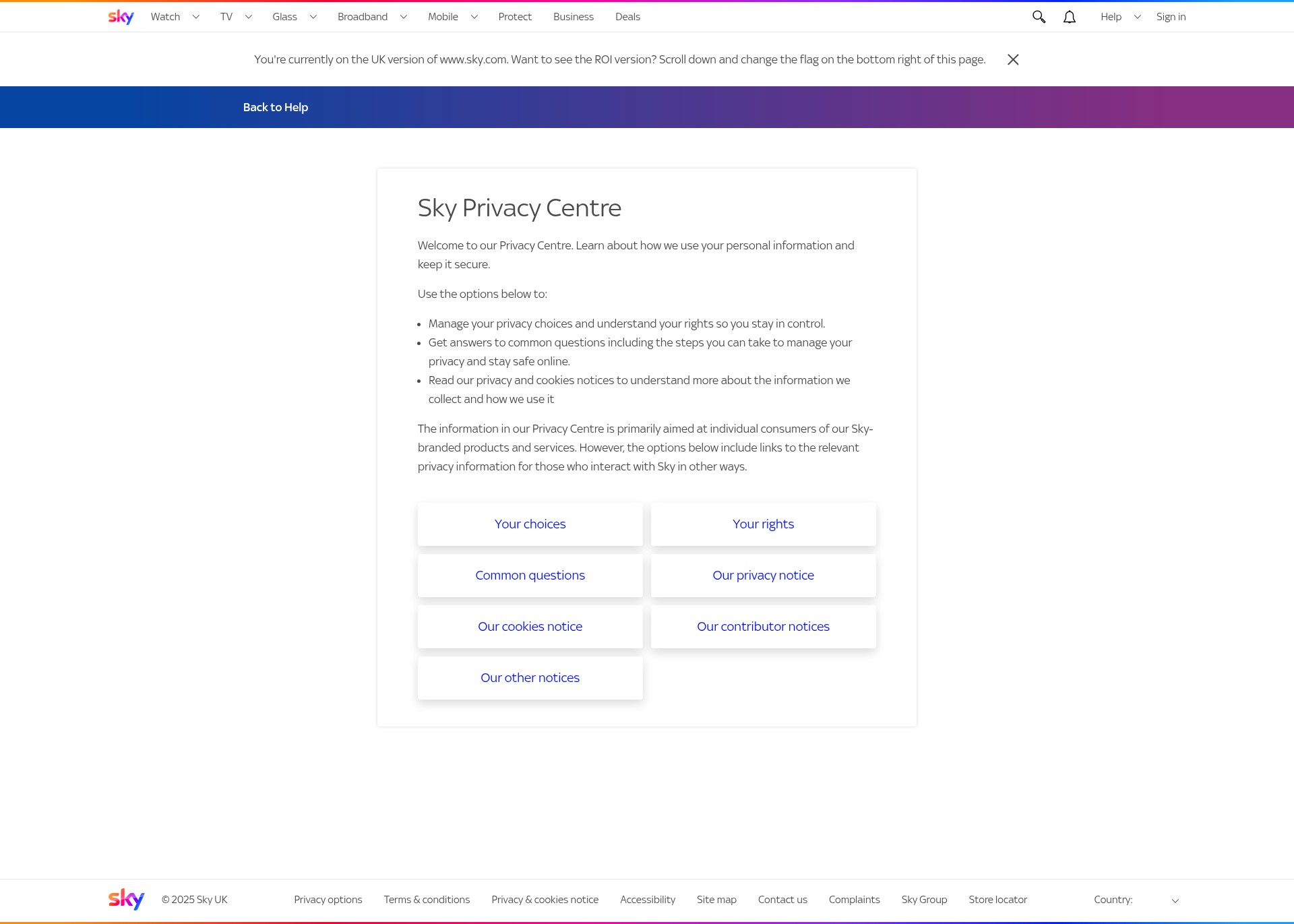Click the © 2025 Sky UK text
Screen dimensions: 1294x924
tap(195, 900)
